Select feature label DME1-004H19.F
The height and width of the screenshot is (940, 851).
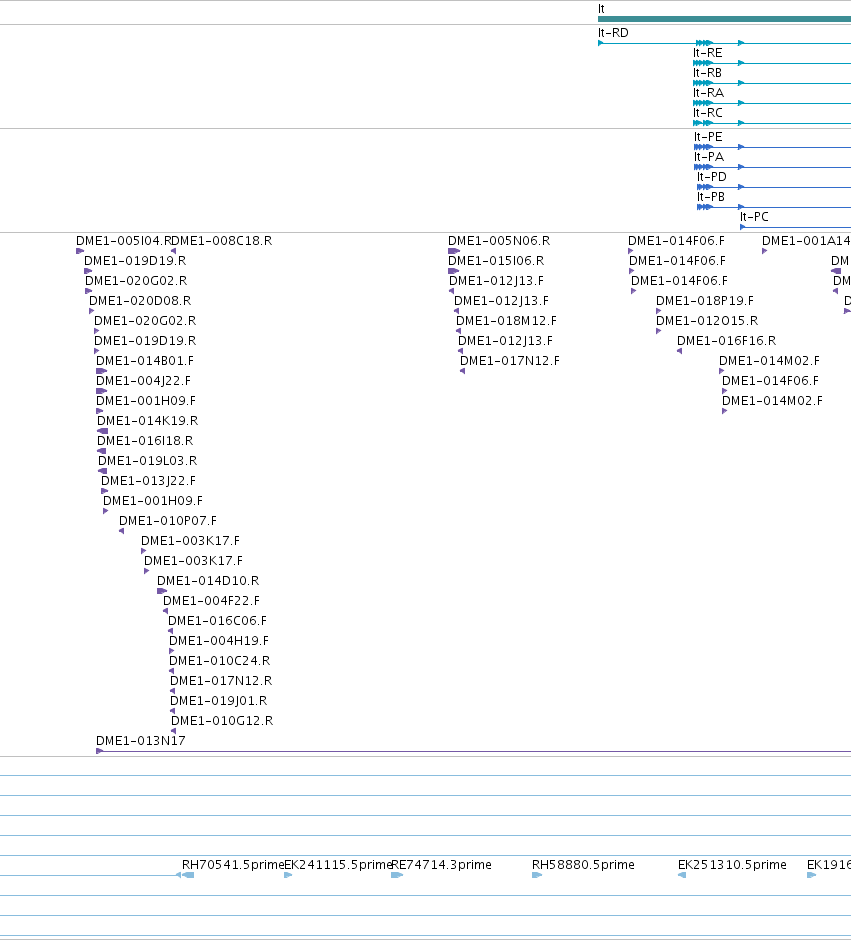click(x=219, y=640)
